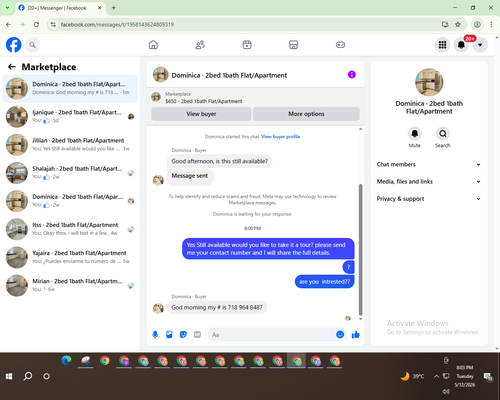The height and width of the screenshot is (400, 500).
Task: Click the browser back button
Action: pyautogui.click(x=8, y=24)
